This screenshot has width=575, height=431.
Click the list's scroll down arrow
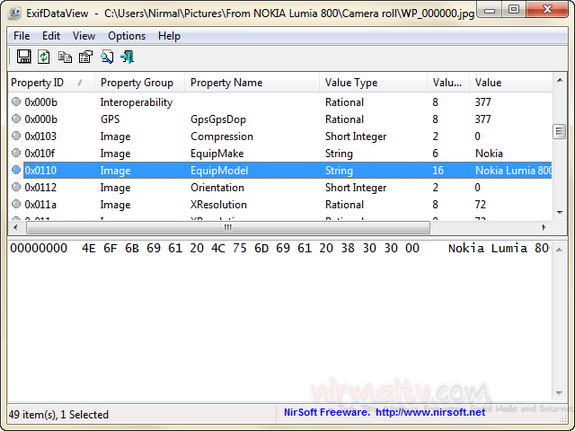tap(560, 212)
